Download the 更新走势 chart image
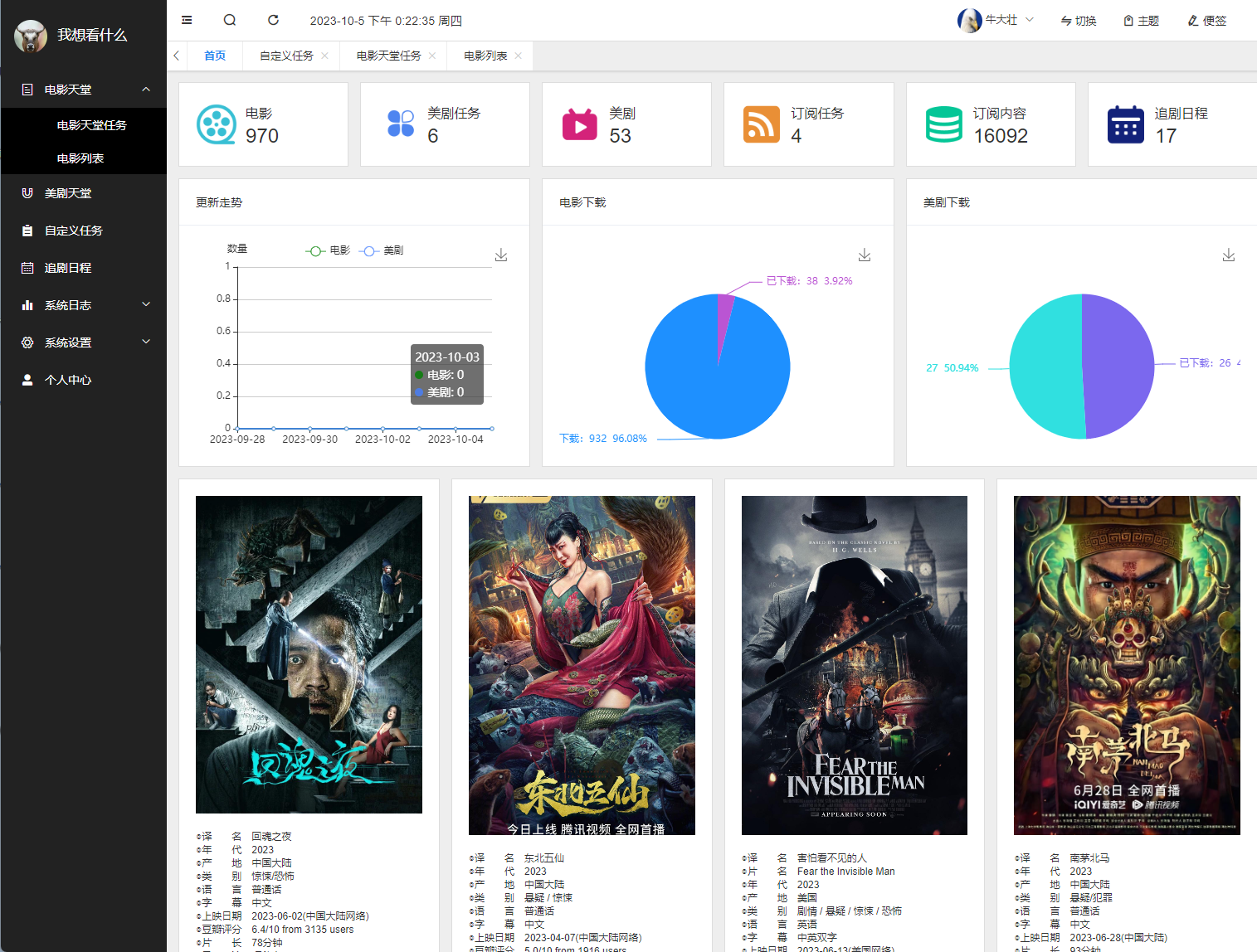 (501, 255)
